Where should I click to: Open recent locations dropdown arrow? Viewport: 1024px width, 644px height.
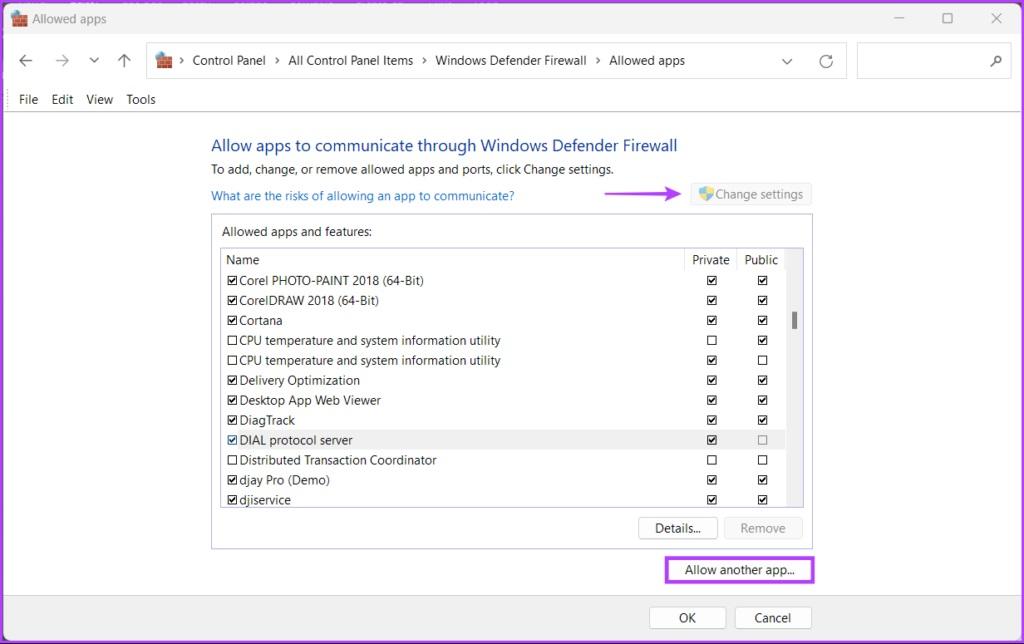point(94,61)
